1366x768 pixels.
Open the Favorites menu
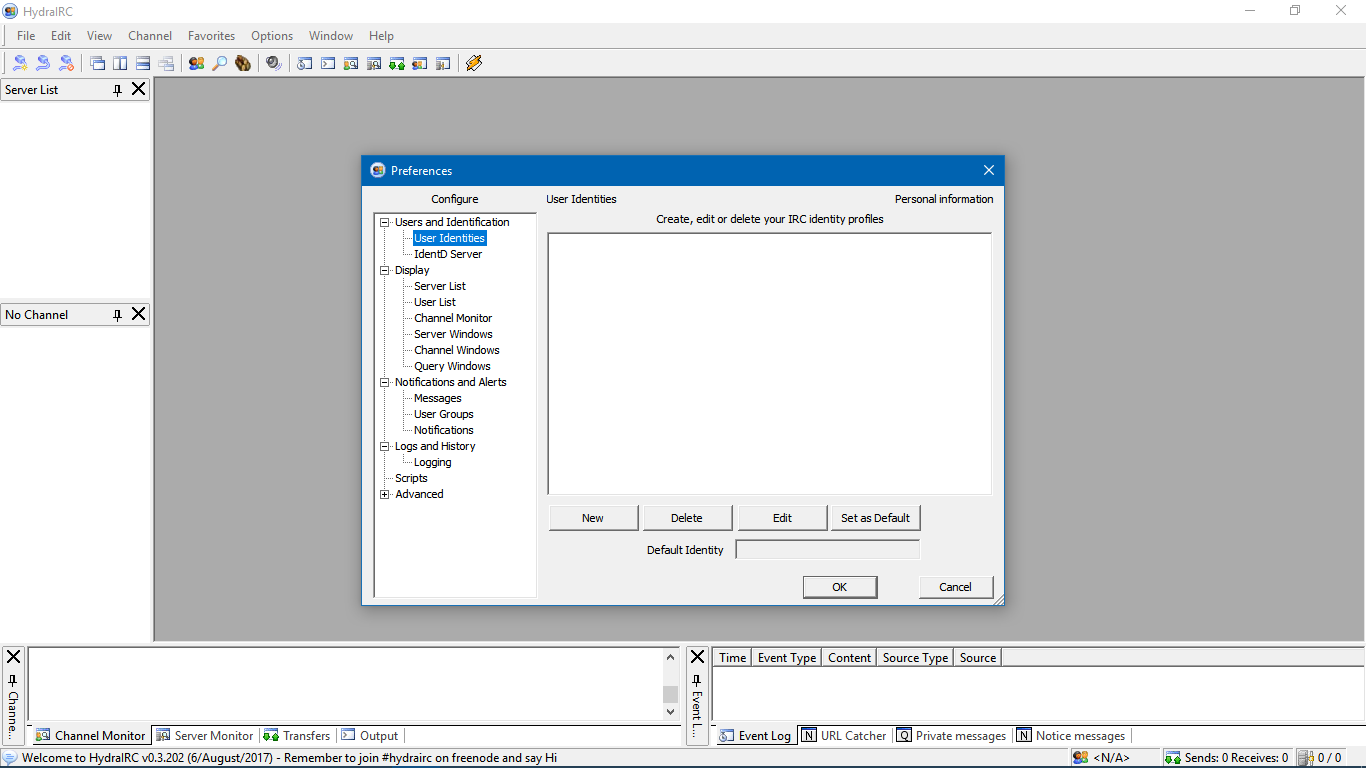[211, 36]
